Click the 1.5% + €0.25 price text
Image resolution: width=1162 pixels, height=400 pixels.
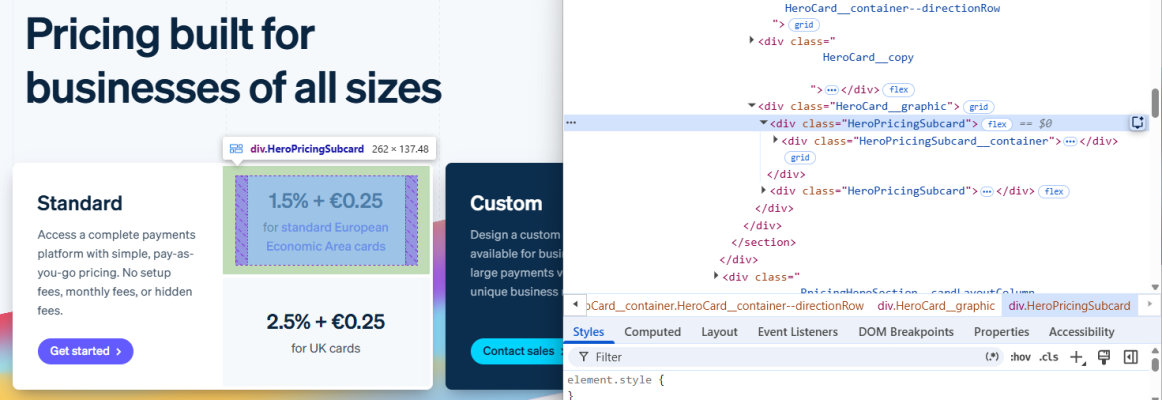(x=326, y=200)
